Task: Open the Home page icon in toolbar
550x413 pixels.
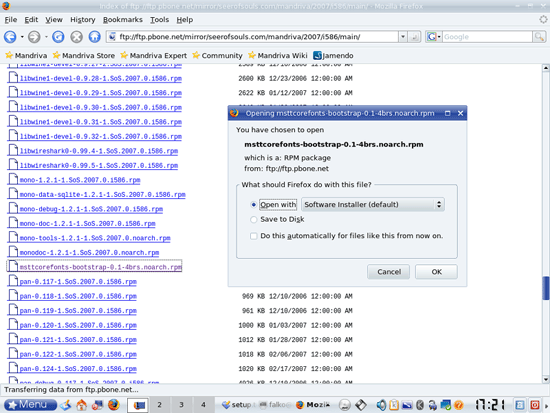Action: (94, 36)
